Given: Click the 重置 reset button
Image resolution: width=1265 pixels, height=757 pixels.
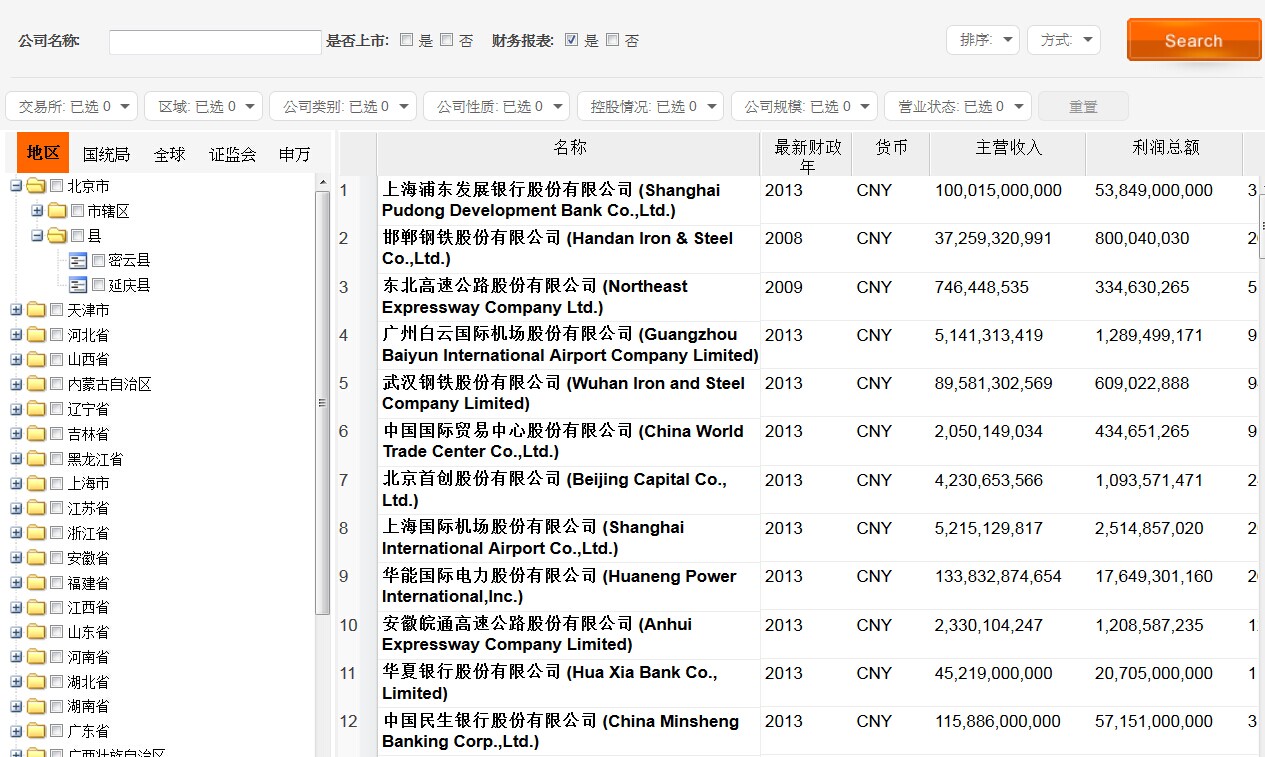Looking at the screenshot, I should [x=1083, y=106].
